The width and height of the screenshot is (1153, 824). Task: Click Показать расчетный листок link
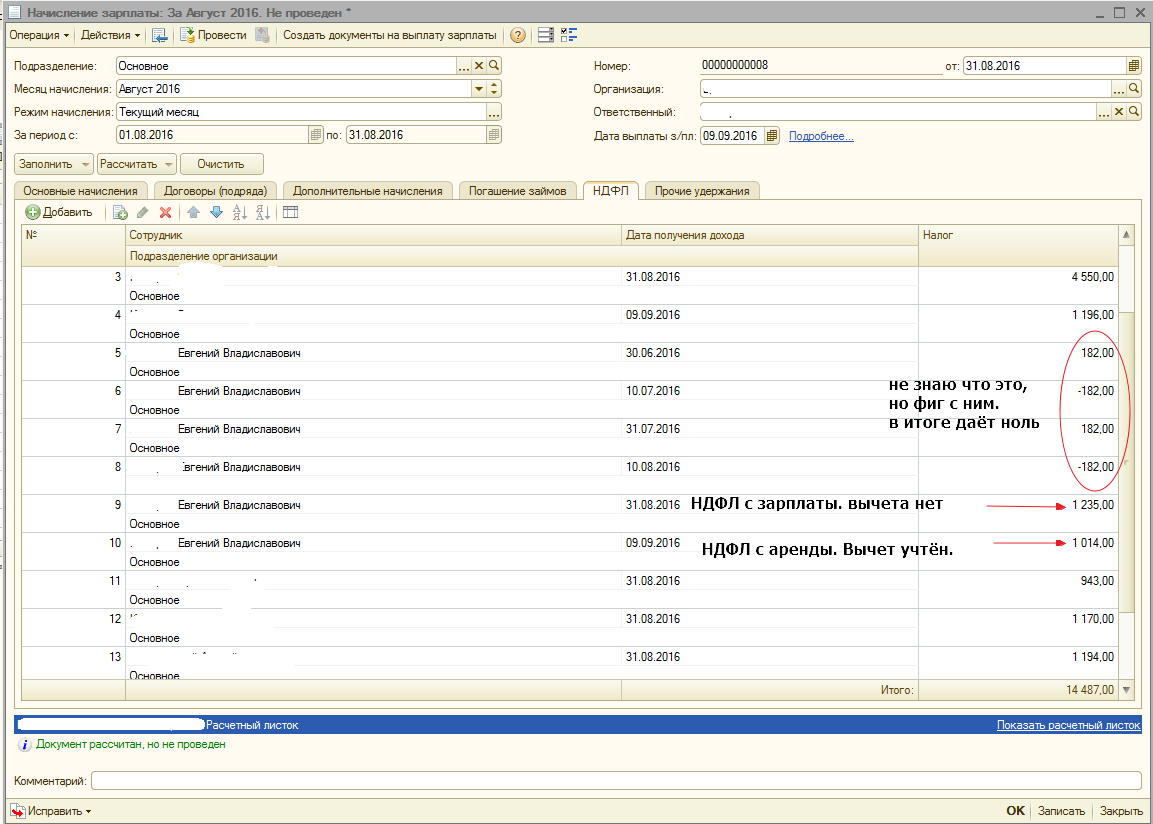(1068, 725)
